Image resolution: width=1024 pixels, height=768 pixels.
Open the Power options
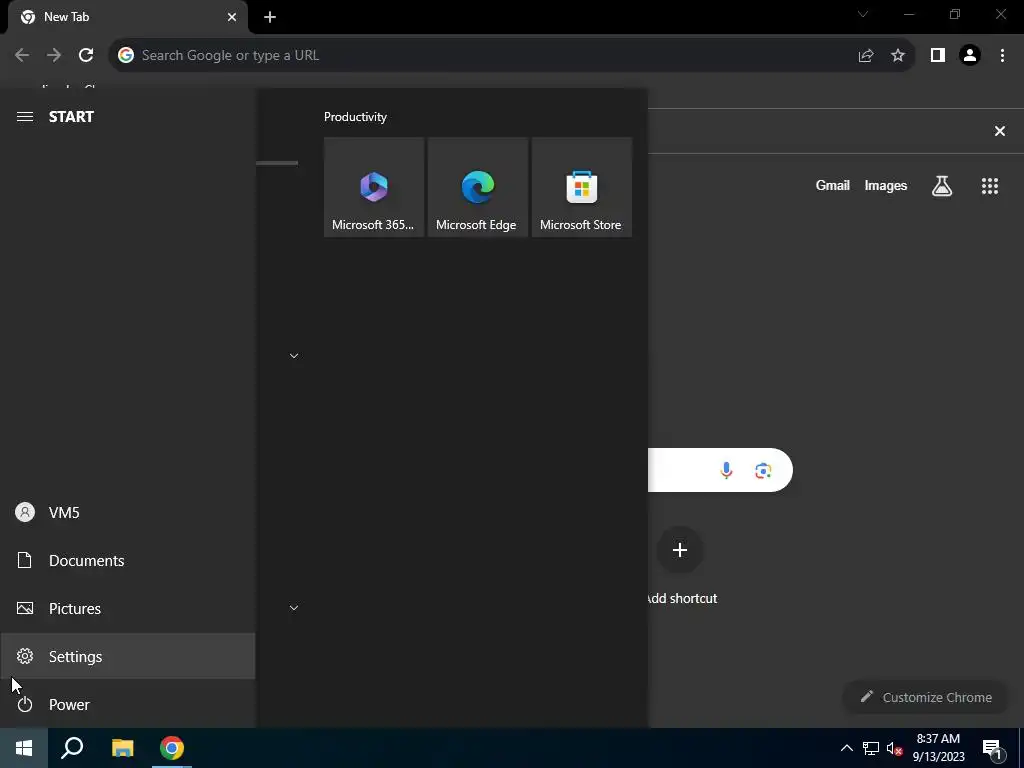(127, 705)
